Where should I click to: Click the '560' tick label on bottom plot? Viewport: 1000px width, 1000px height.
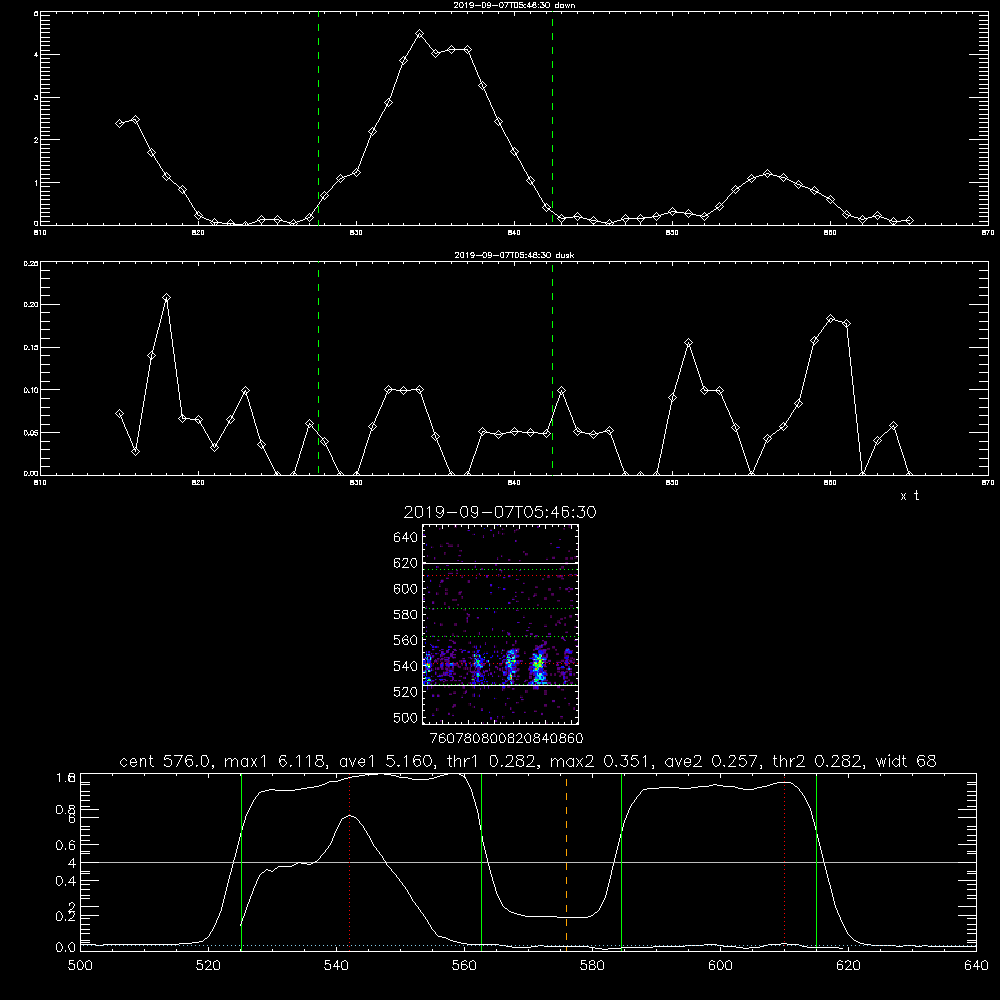coord(464,966)
